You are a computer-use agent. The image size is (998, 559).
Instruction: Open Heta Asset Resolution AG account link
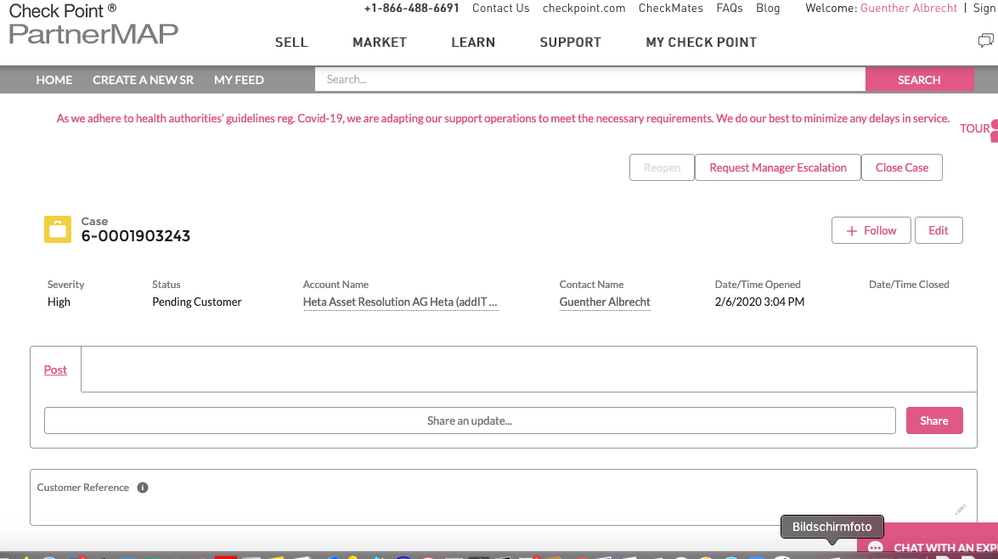click(x=400, y=302)
